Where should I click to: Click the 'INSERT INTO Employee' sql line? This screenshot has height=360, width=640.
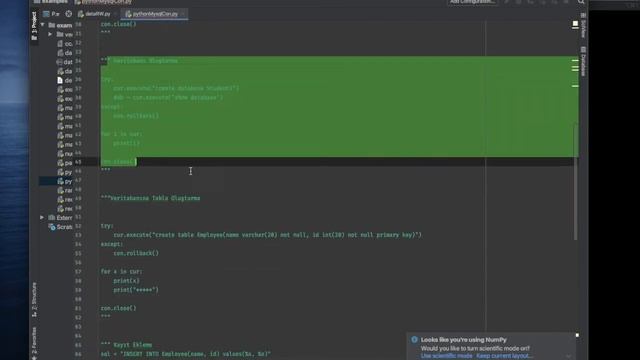point(186,354)
